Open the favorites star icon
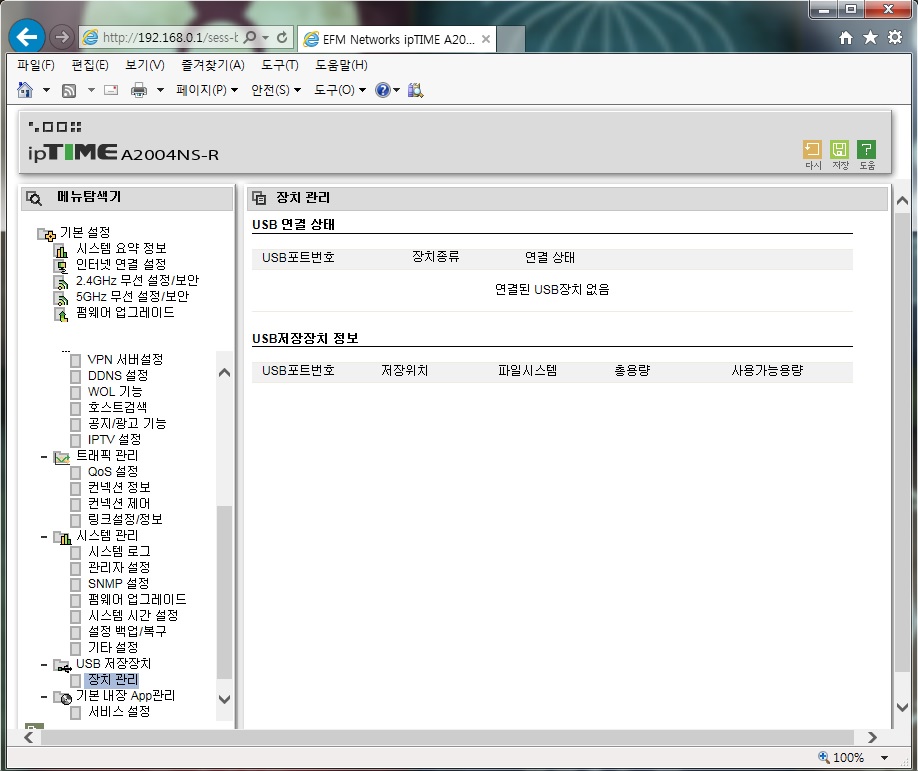 871,38
